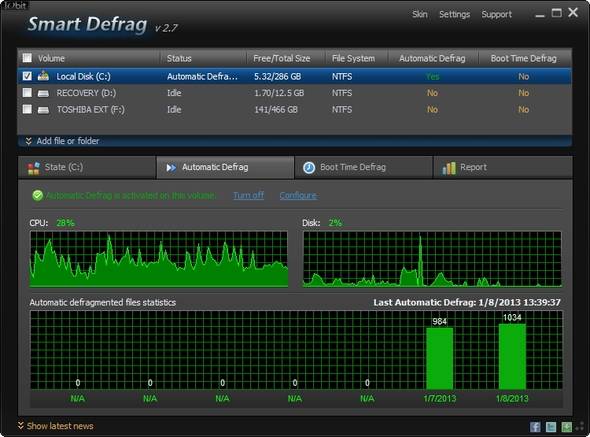
Task: Sort by Free/Total Size column header
Action: (x=282, y=58)
